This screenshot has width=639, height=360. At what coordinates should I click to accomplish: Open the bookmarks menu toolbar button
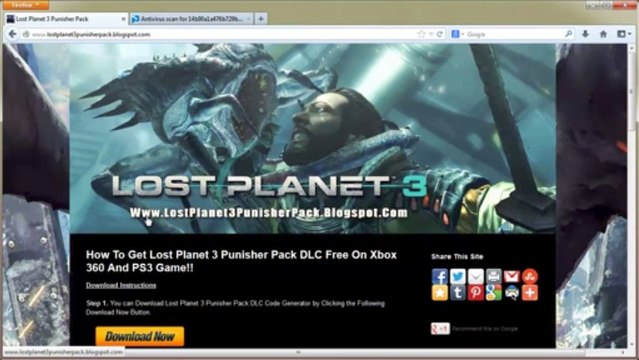tap(624, 34)
